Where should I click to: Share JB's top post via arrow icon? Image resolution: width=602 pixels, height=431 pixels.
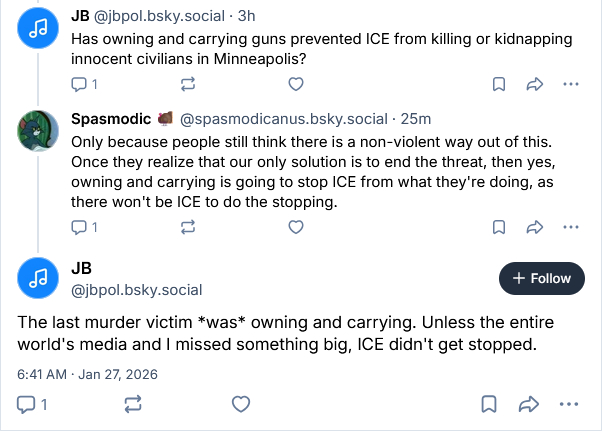(x=534, y=84)
